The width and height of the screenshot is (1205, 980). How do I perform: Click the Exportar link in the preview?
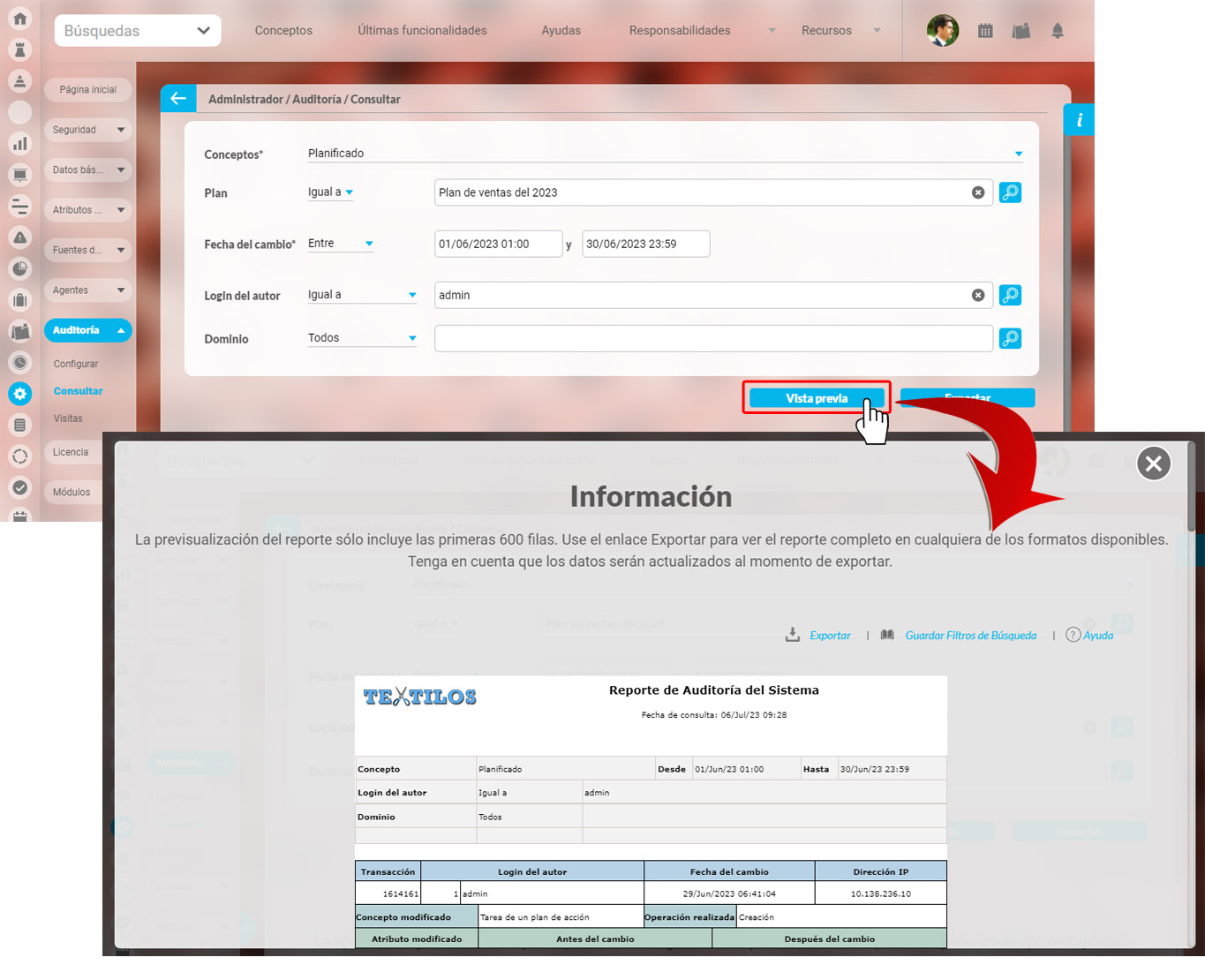[830, 636]
